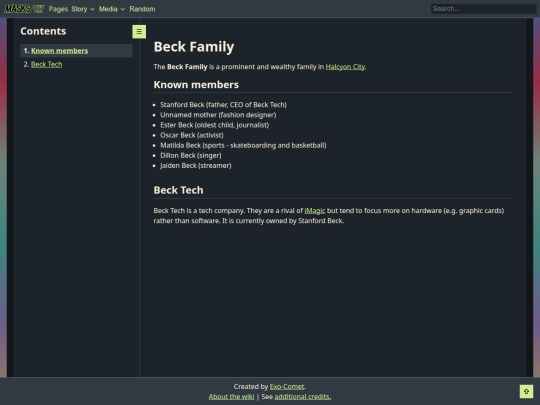Focus the Search input field
Viewport: 540px width, 405px height.
coord(483,9)
